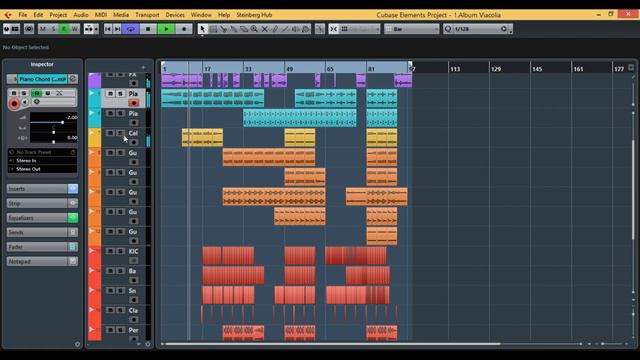Screen dimensions: 640x360
Task: Select the Glue tool
Action: coord(233,29)
